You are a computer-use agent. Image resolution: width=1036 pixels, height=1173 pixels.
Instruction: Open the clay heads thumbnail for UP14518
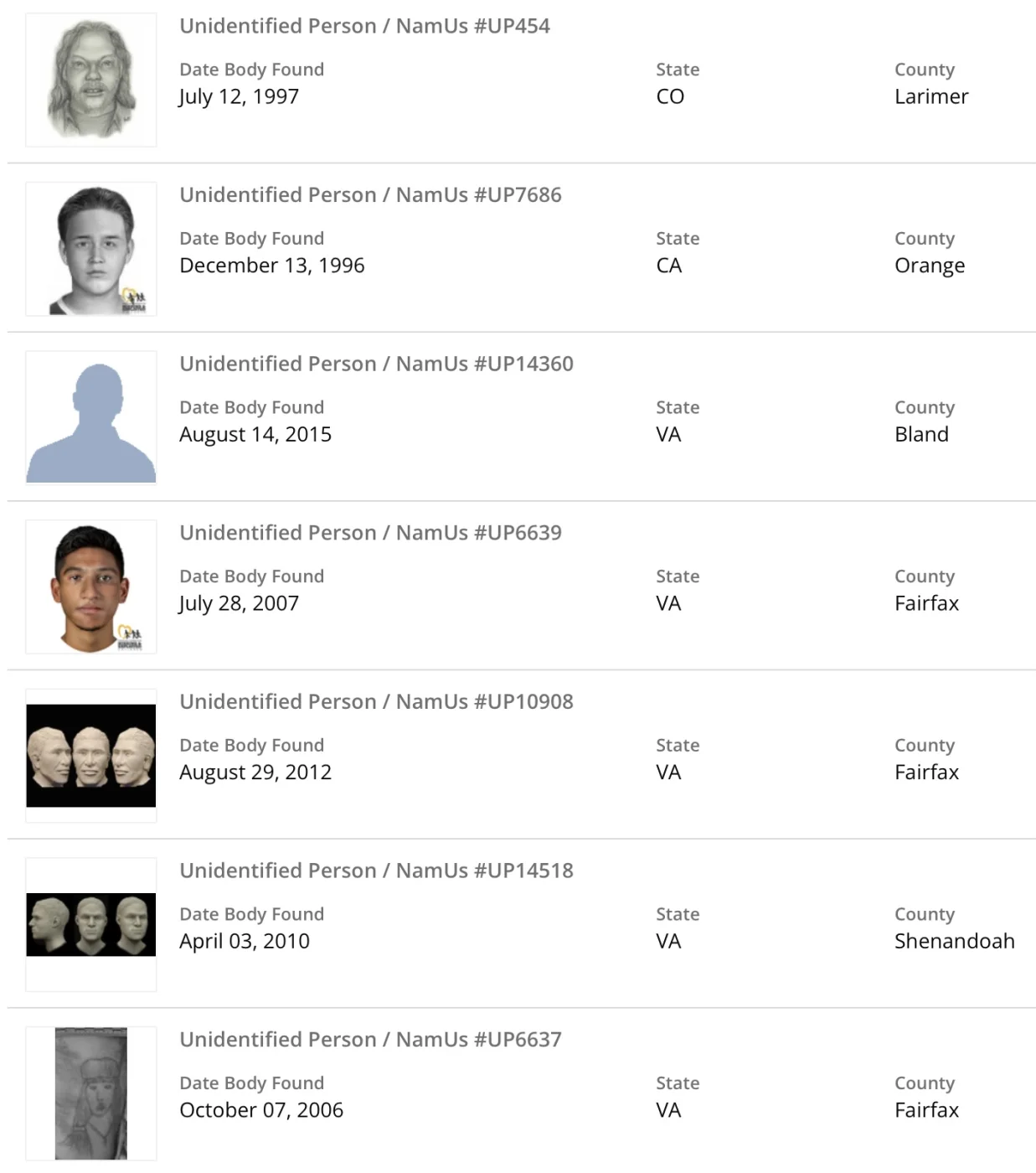[x=90, y=924]
